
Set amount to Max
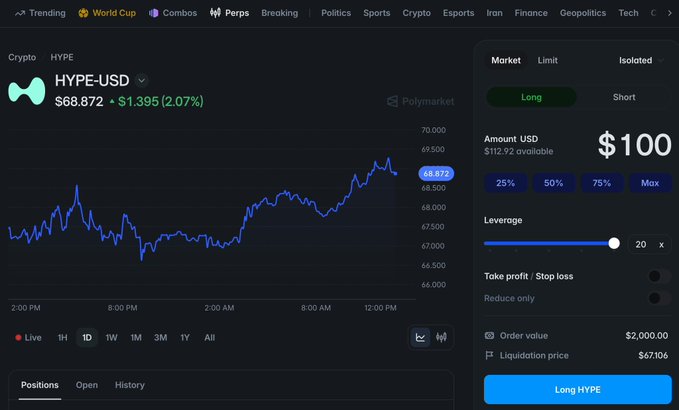coord(650,183)
